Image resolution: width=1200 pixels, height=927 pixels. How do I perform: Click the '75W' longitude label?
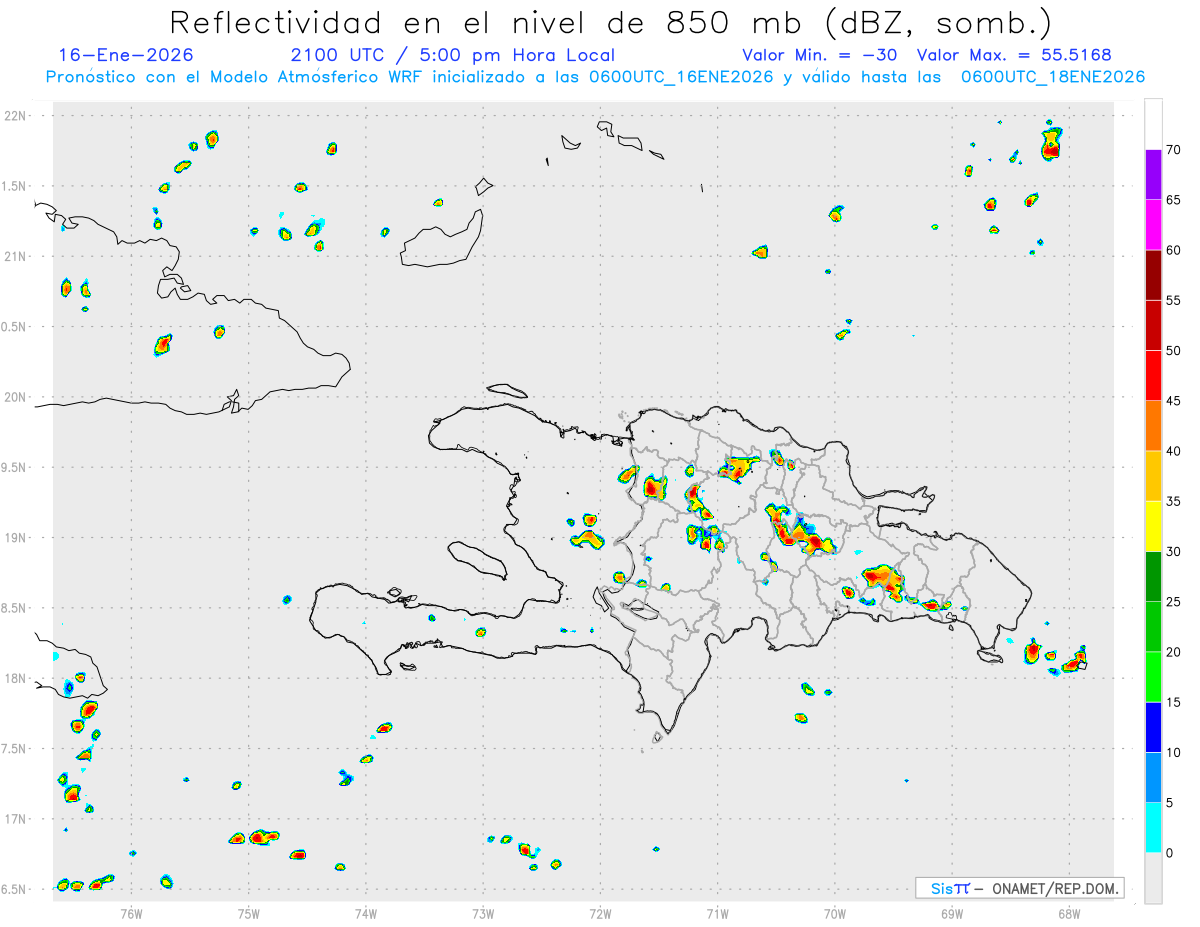(249, 912)
